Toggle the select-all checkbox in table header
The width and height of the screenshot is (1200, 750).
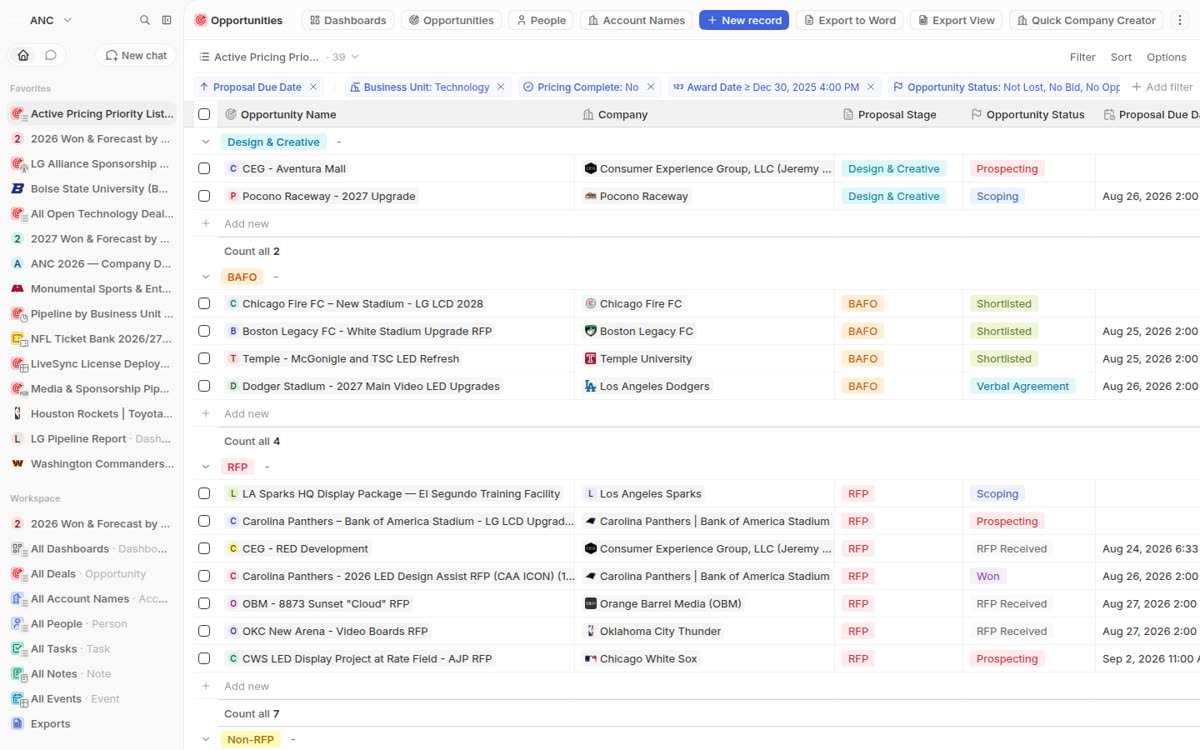click(204, 114)
